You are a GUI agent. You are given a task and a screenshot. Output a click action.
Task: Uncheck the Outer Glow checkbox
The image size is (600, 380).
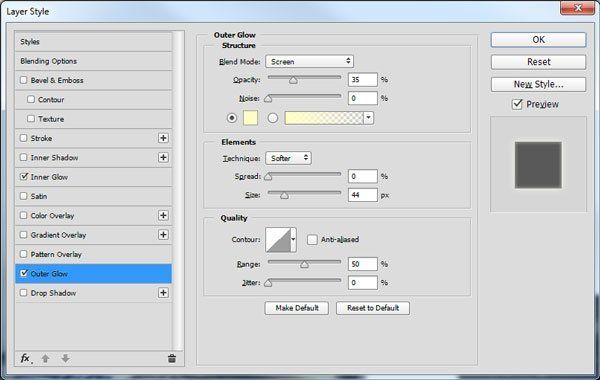click(24, 274)
